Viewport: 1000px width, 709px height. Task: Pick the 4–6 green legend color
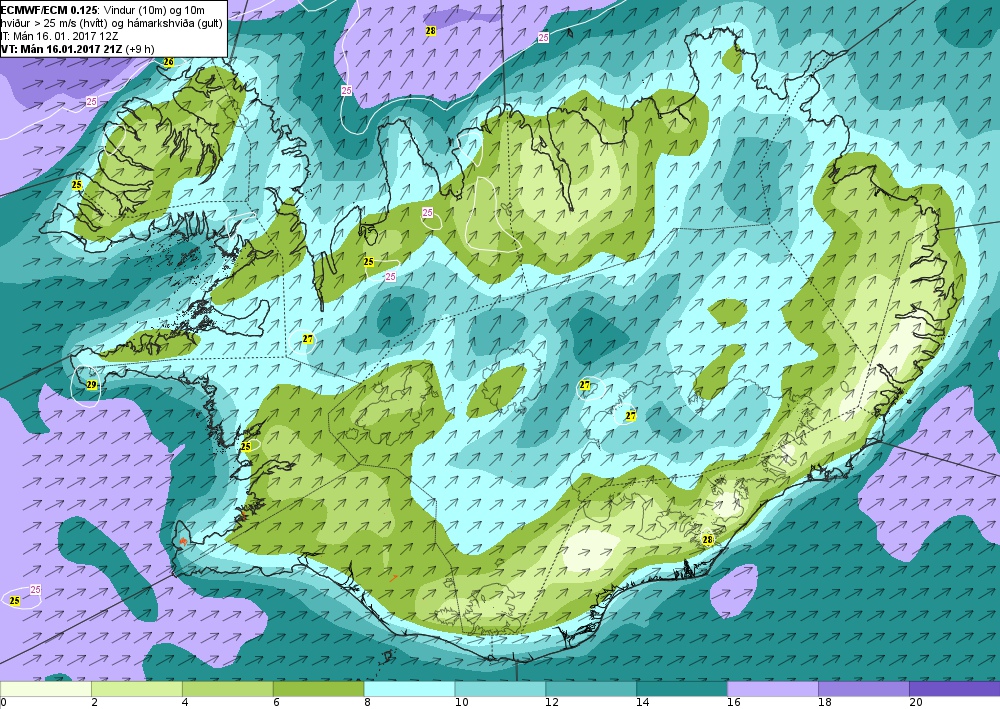tap(228, 689)
